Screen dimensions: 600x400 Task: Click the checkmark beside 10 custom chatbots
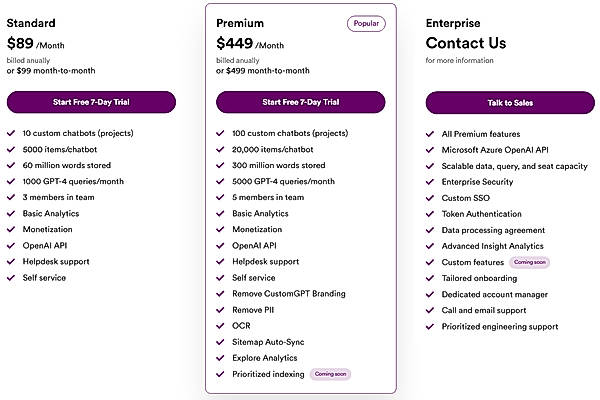pyautogui.click(x=11, y=133)
